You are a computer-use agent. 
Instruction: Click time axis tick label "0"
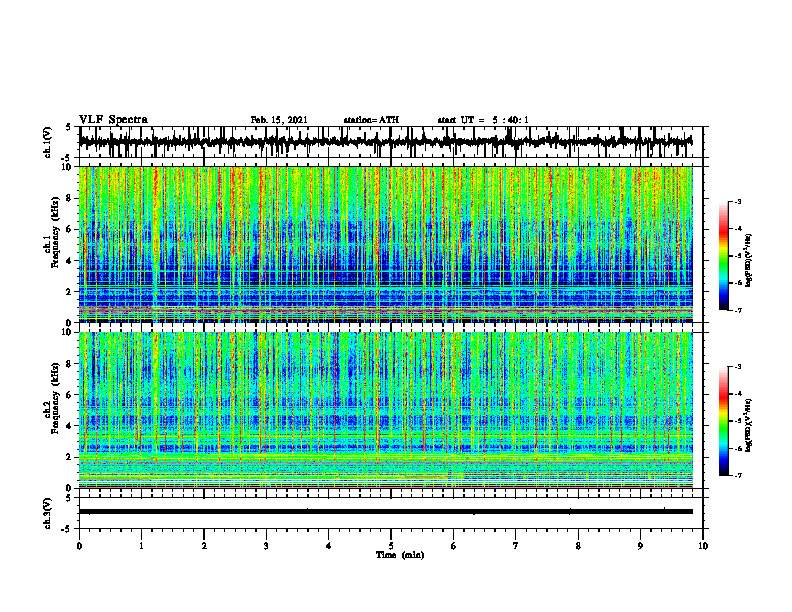79,546
